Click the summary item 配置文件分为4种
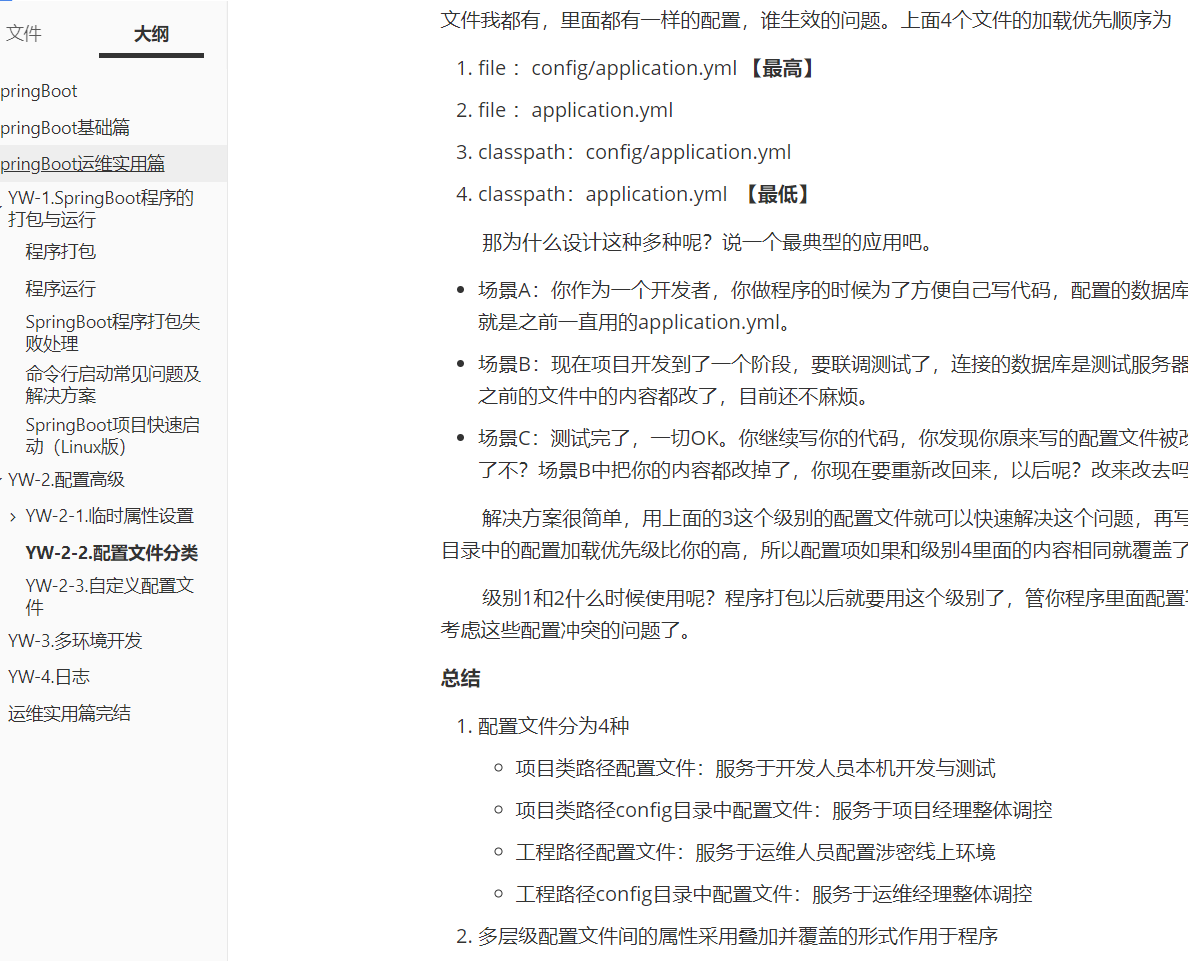Image resolution: width=1188 pixels, height=961 pixels. point(554,726)
